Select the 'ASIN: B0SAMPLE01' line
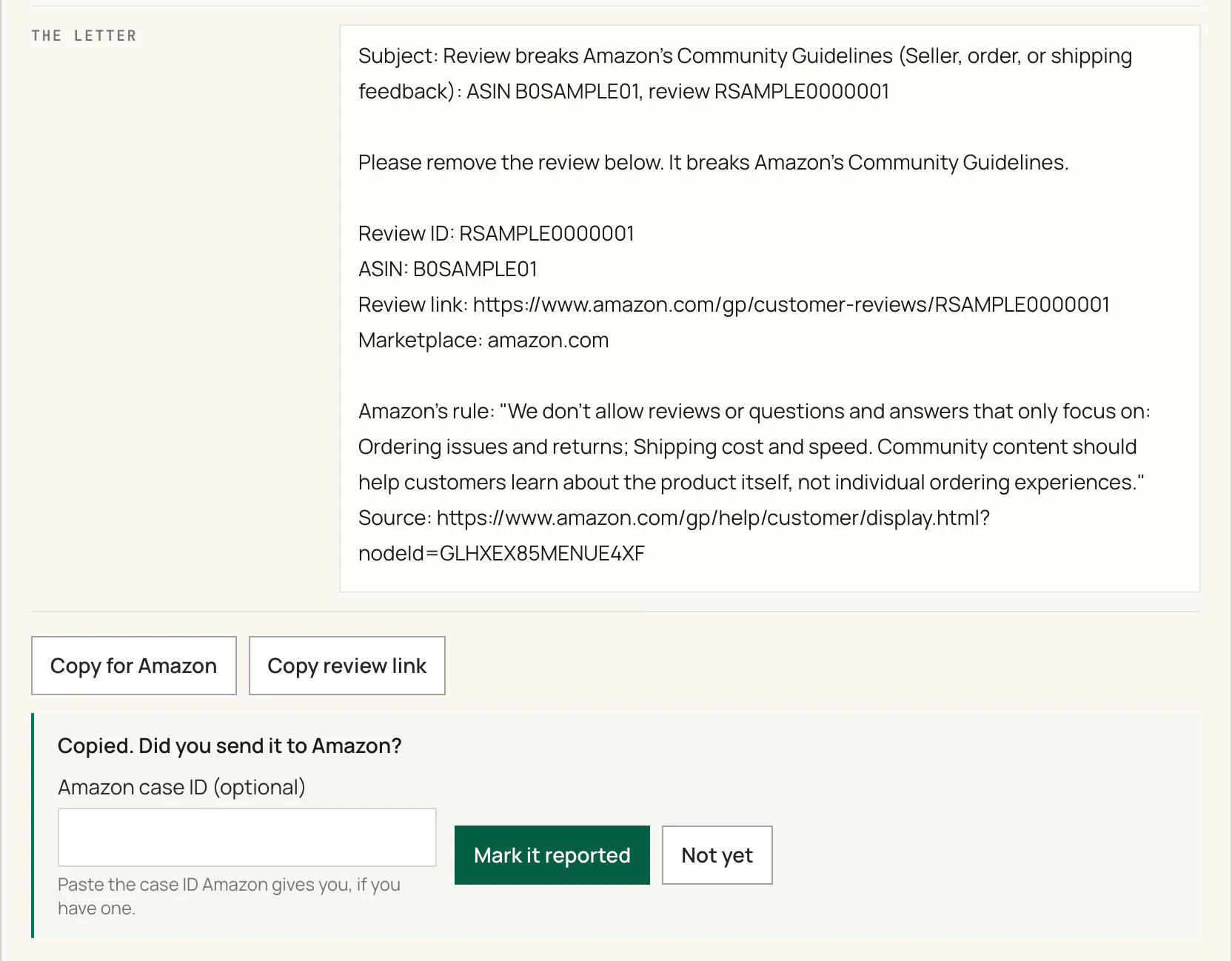The width and height of the screenshot is (1232, 961). pos(448,269)
